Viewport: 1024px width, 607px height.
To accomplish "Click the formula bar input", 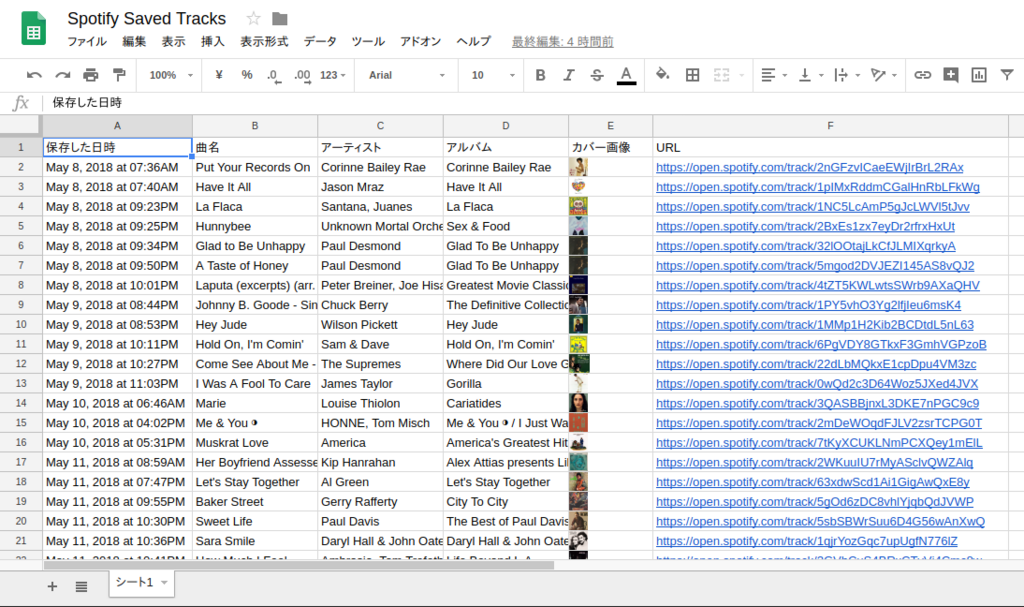I will point(532,103).
